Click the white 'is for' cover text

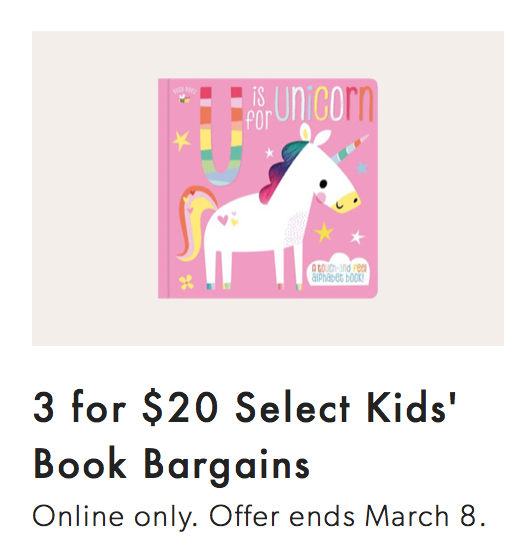point(259,108)
